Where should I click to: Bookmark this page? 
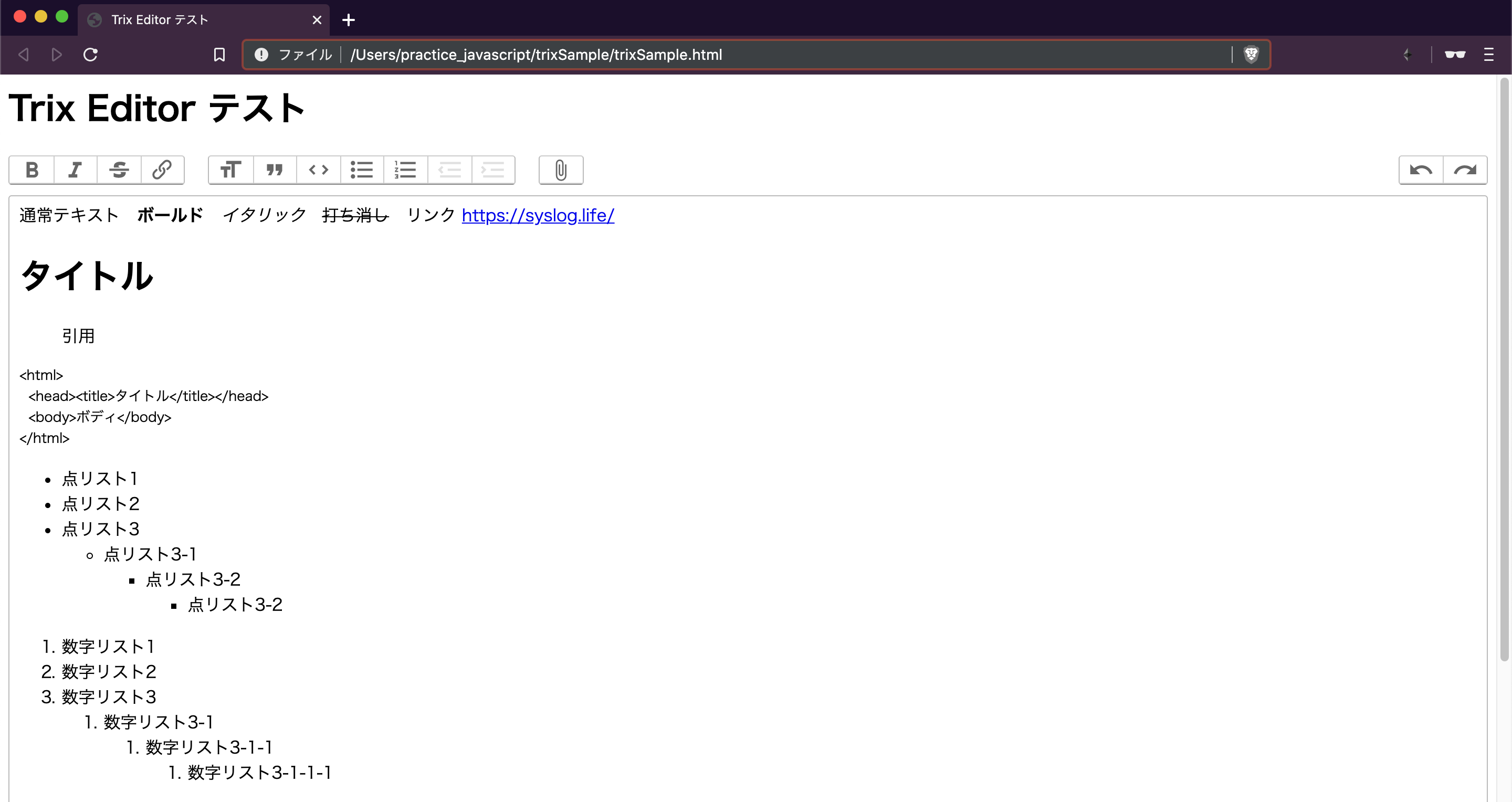219,55
